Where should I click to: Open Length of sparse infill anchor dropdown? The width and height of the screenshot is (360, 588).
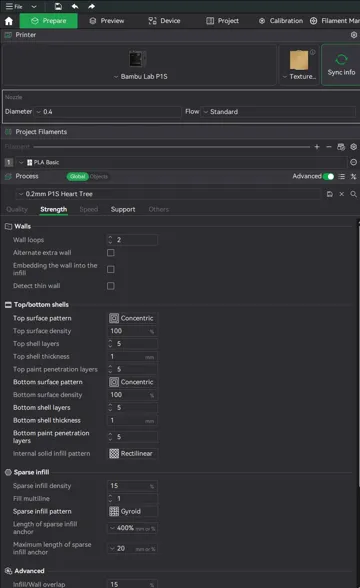(132, 528)
